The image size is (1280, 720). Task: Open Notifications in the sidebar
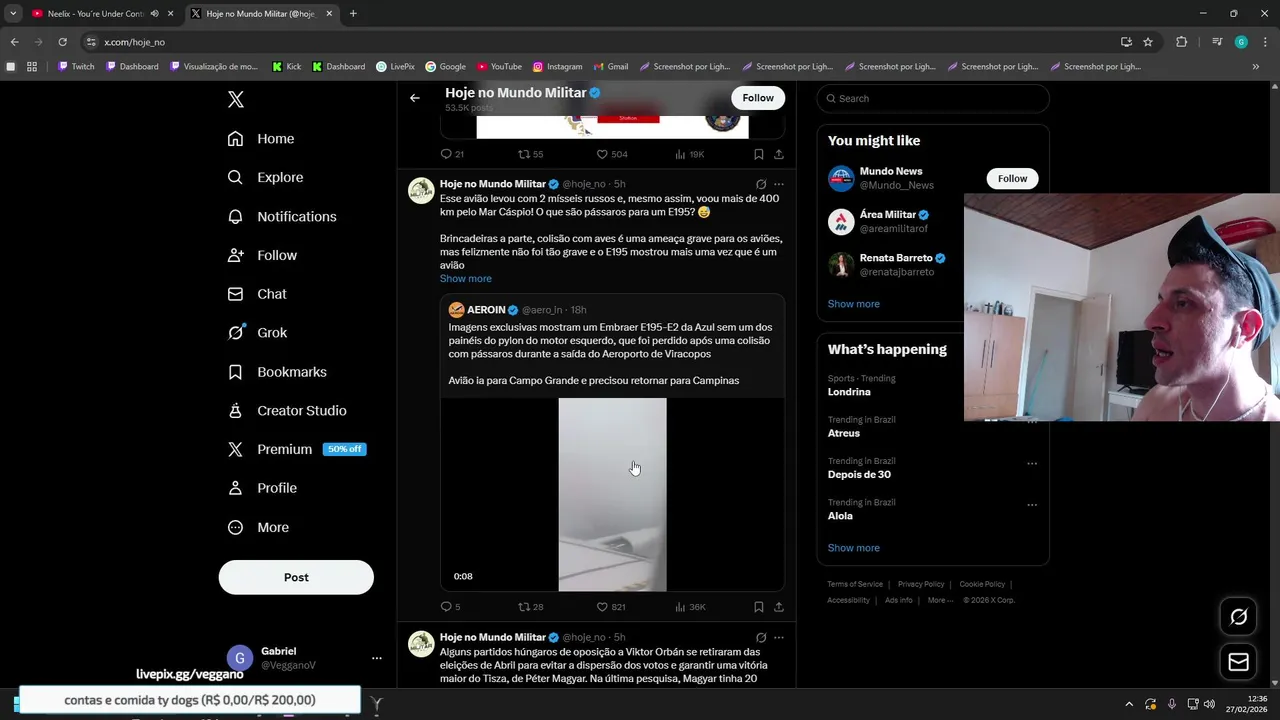(282, 216)
